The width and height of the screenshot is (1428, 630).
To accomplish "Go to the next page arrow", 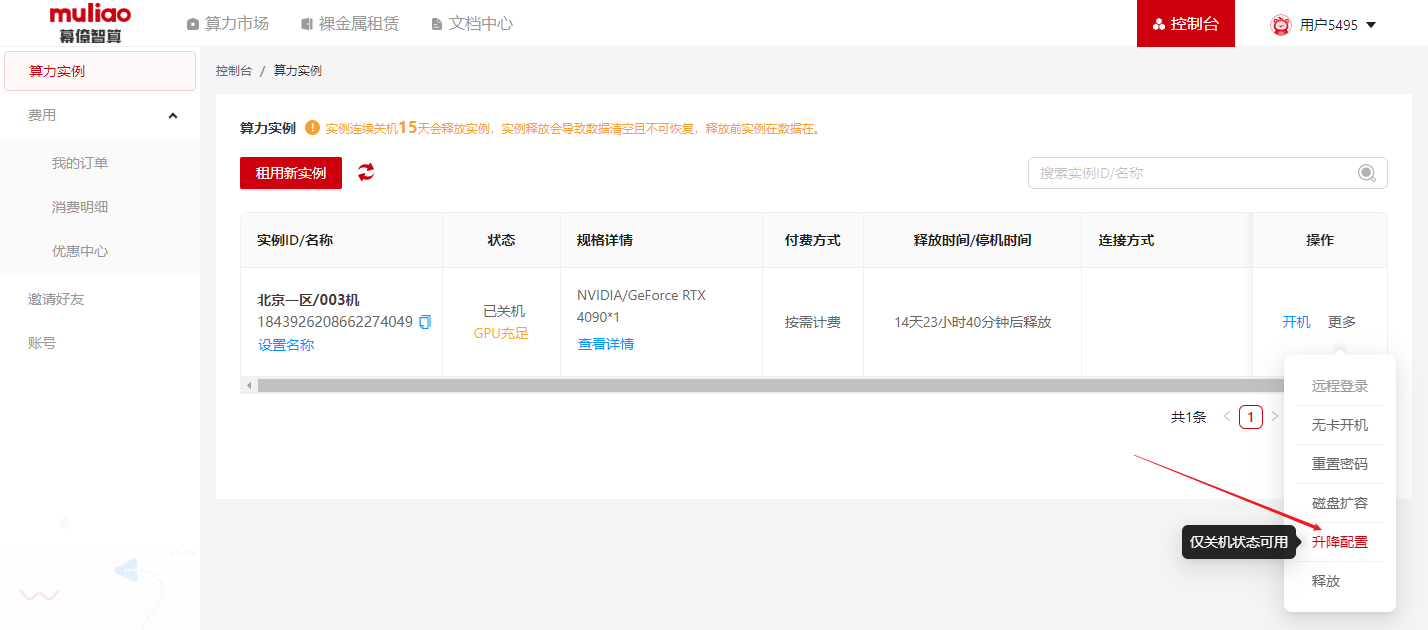I will [x=1275, y=417].
